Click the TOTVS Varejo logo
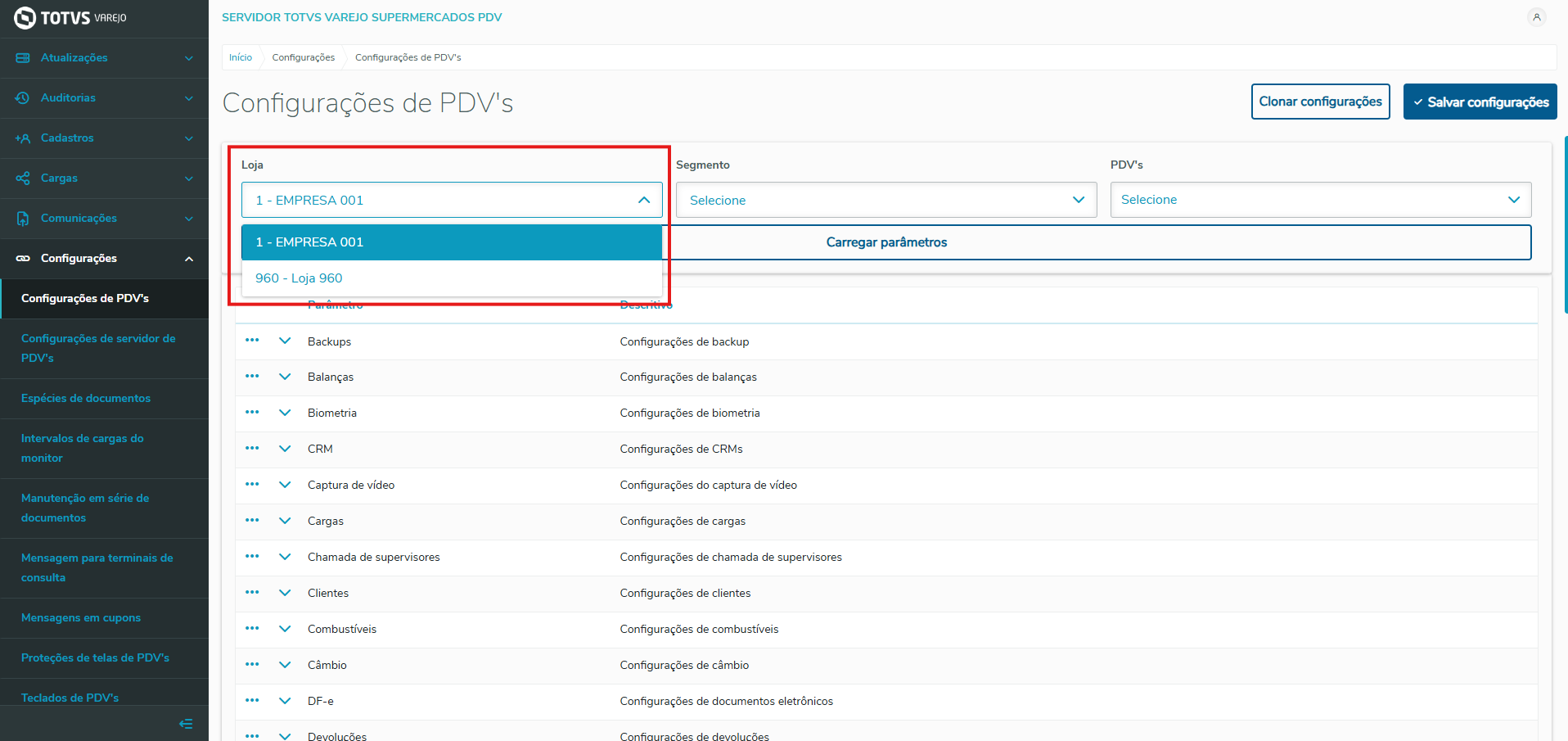 tap(70, 18)
